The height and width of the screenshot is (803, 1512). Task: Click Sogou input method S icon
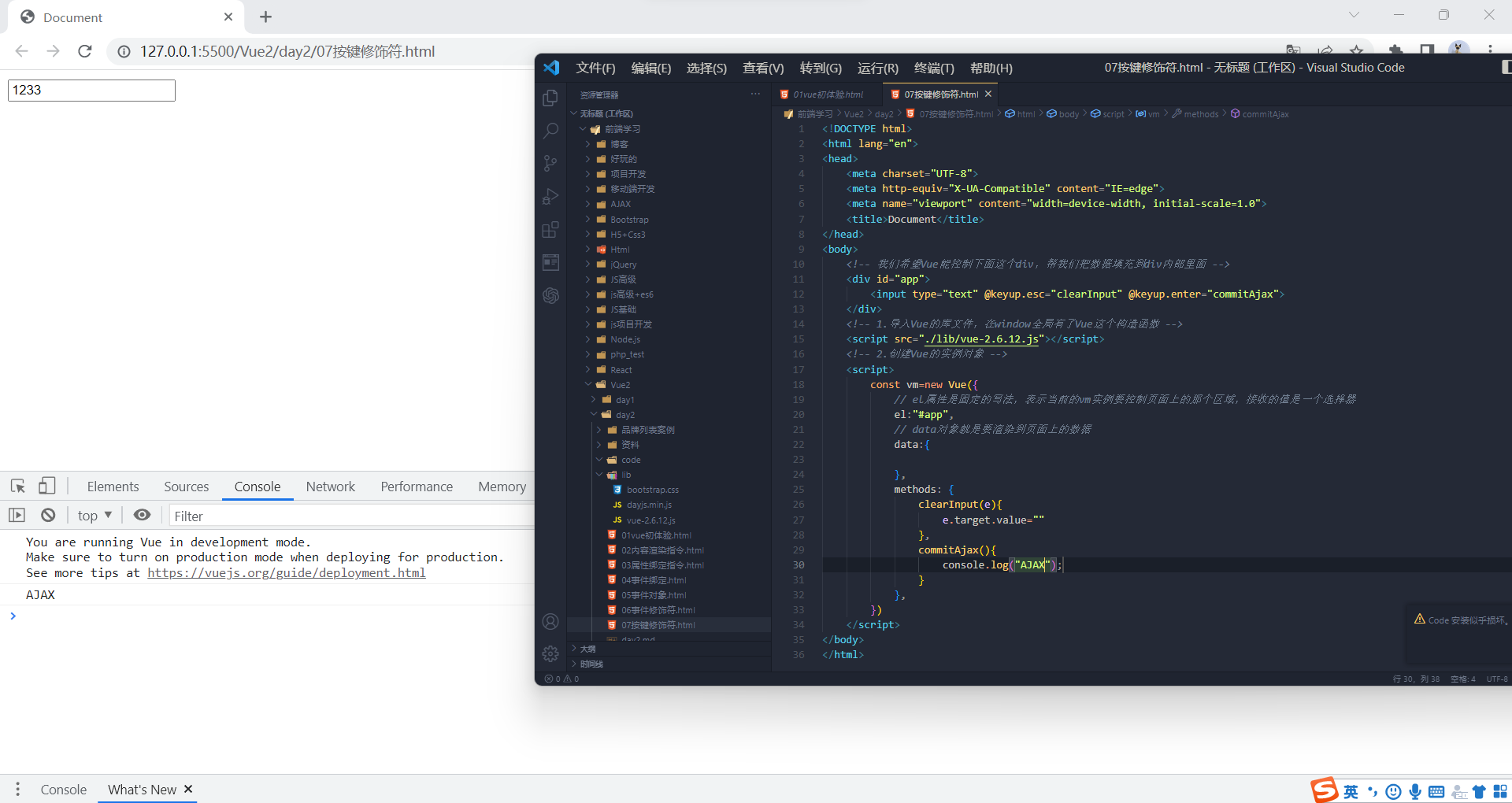click(1324, 790)
